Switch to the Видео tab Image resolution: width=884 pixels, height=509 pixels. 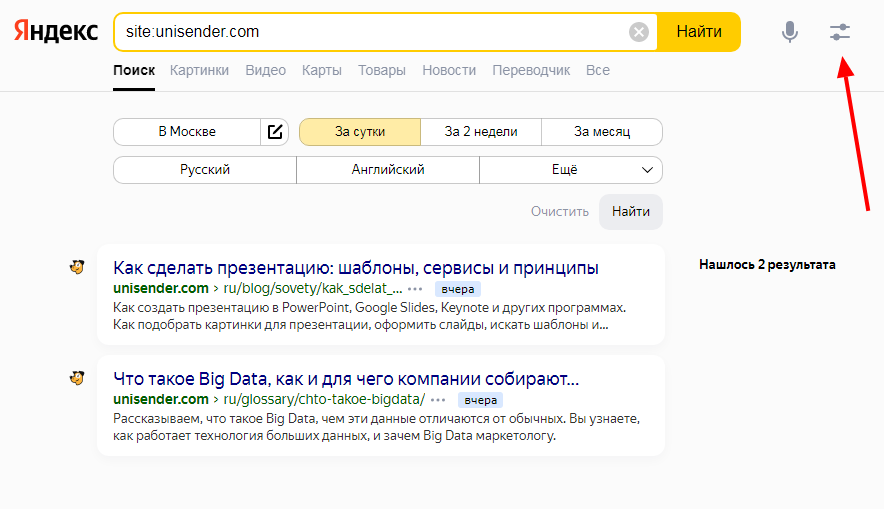[x=266, y=70]
